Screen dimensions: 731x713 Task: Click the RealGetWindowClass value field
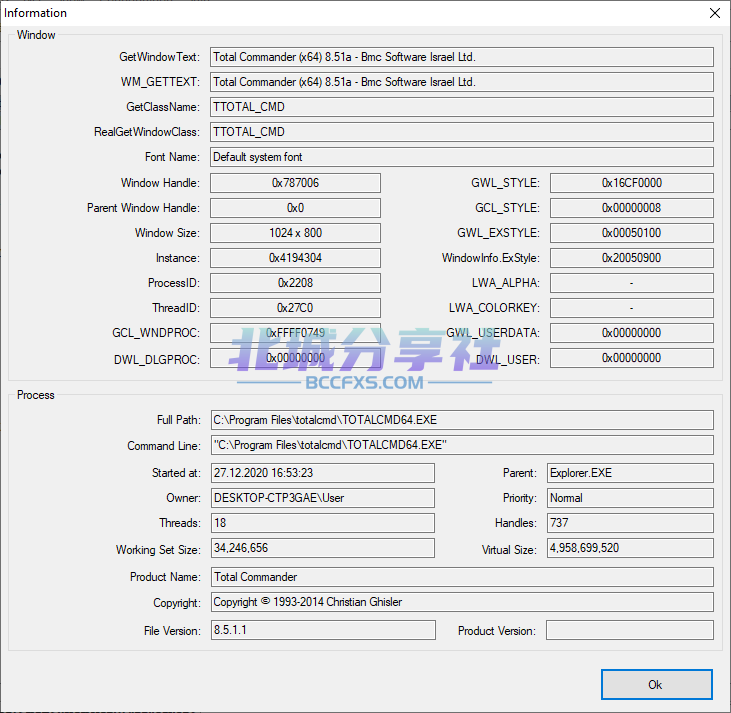point(462,132)
